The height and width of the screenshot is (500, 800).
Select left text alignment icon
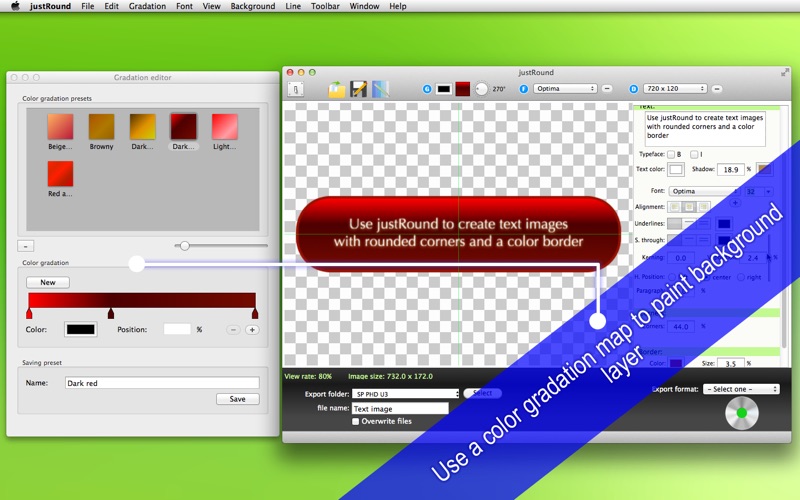675,207
